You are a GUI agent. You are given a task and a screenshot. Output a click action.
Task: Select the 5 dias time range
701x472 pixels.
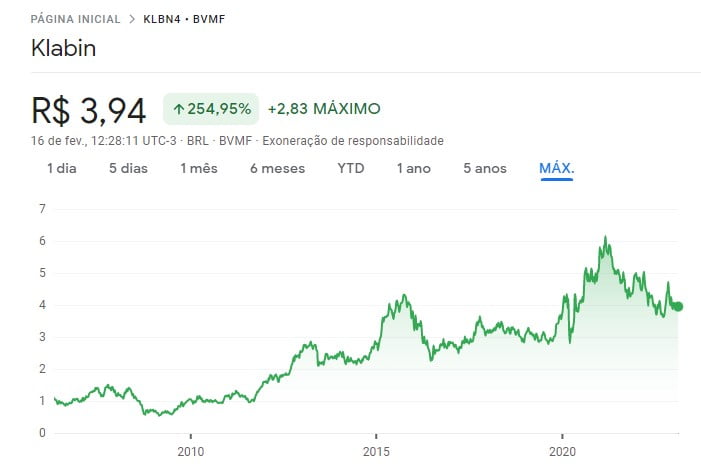click(x=128, y=168)
